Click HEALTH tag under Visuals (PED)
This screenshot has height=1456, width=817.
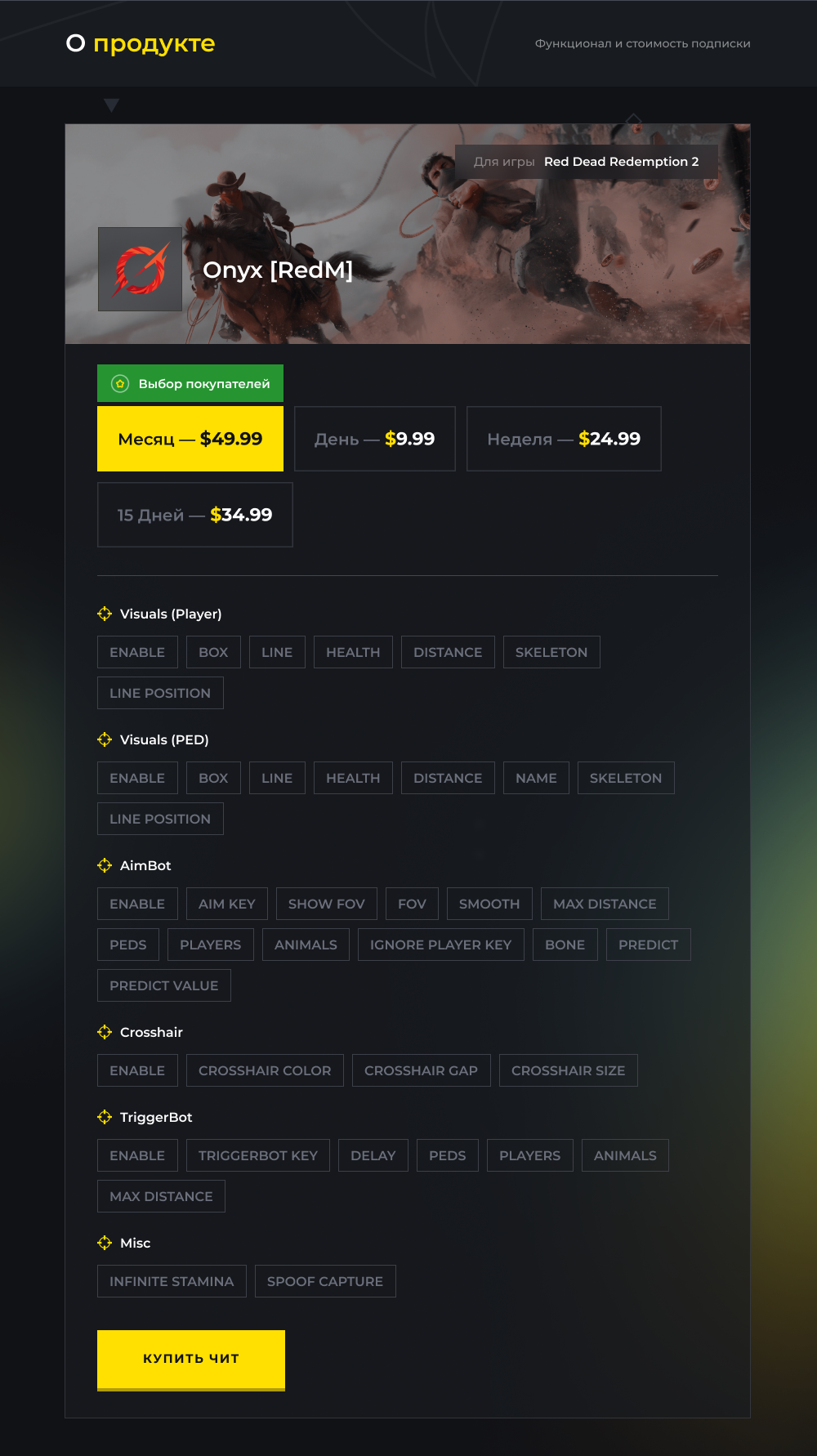(353, 778)
